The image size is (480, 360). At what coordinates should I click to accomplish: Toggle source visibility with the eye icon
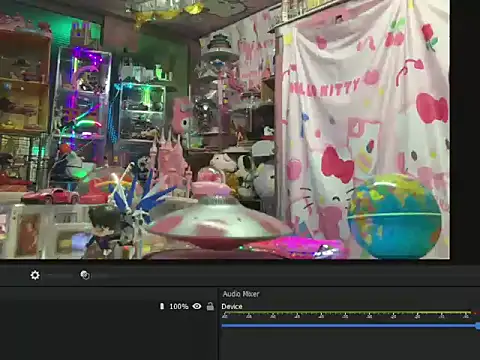click(x=197, y=306)
